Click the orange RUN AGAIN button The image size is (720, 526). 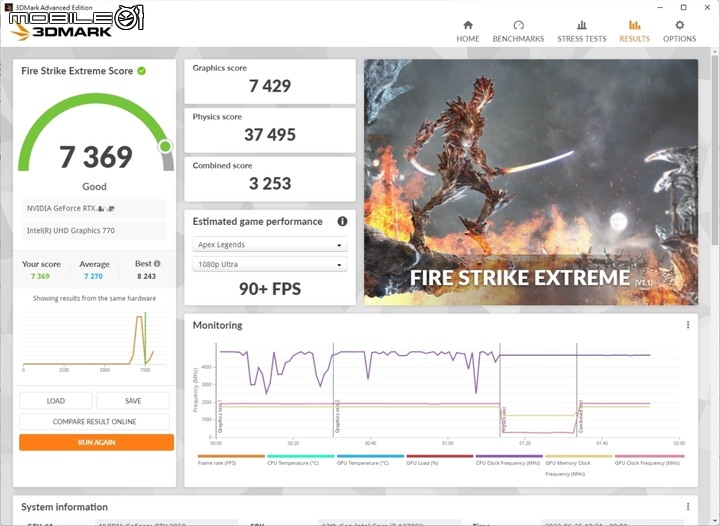tap(96, 442)
